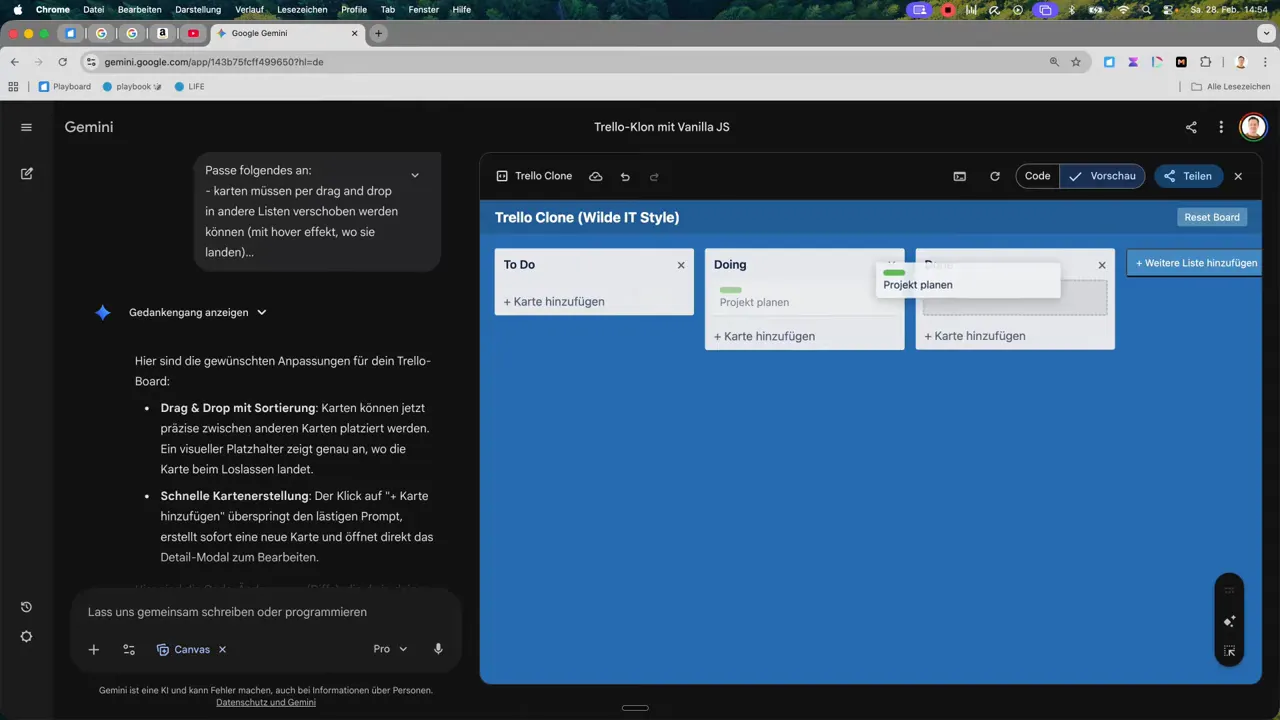Switch the canvas view to Code
The width and height of the screenshot is (1280, 720).
pos(1037,176)
